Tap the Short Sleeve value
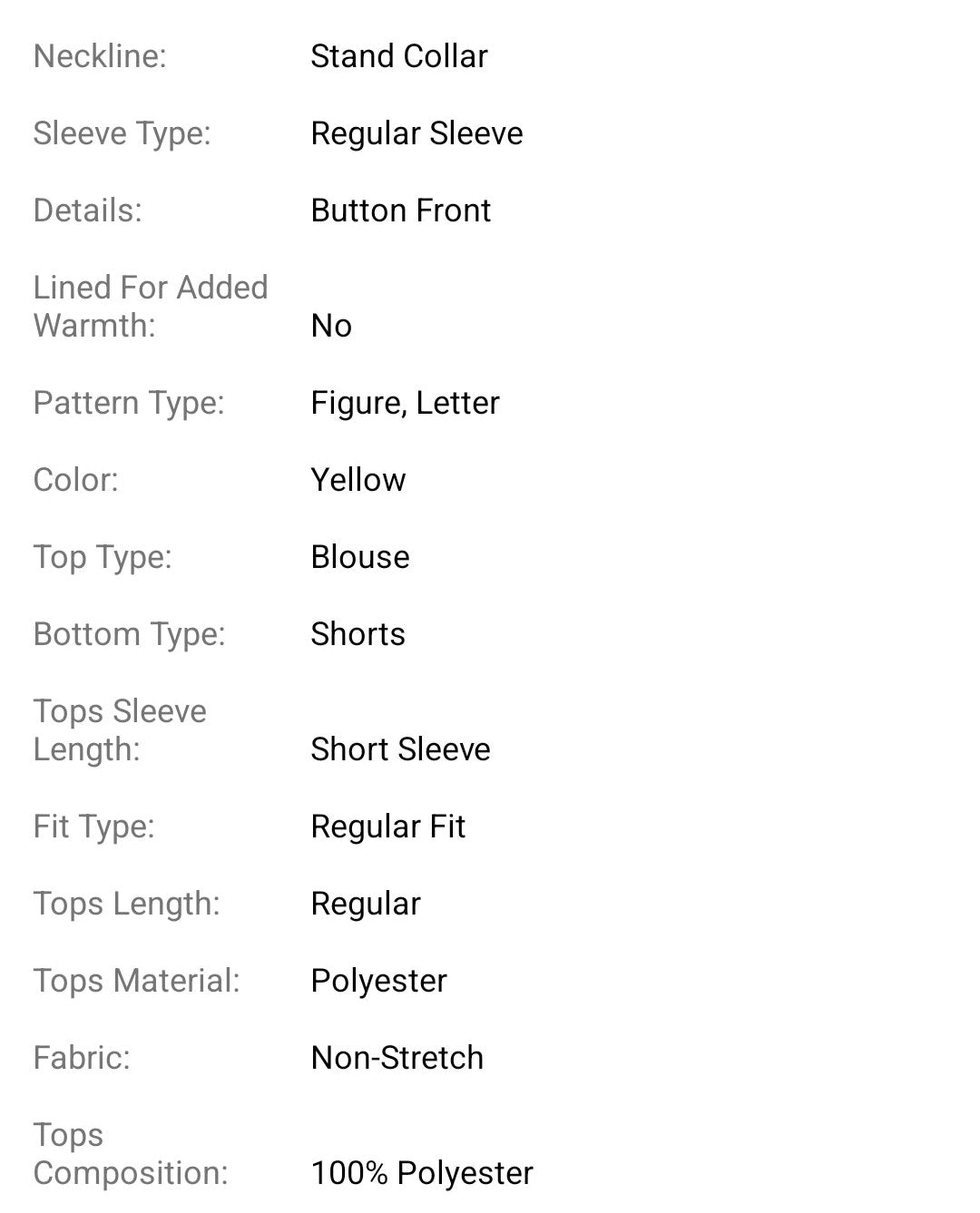Viewport: 980px width, 1213px height. pos(400,749)
